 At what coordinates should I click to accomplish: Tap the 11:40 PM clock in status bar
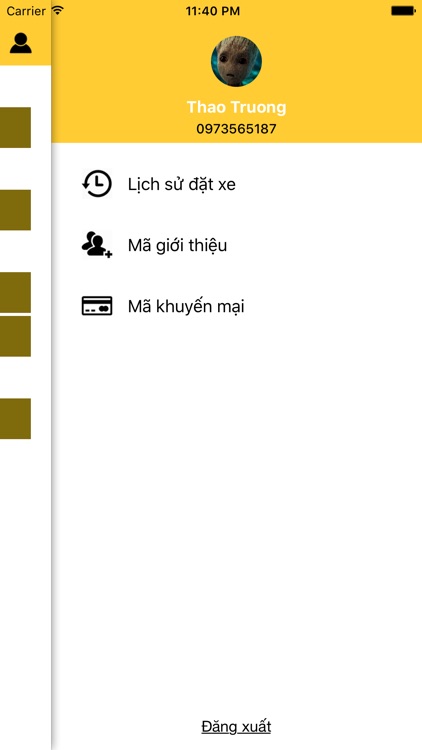click(213, 11)
